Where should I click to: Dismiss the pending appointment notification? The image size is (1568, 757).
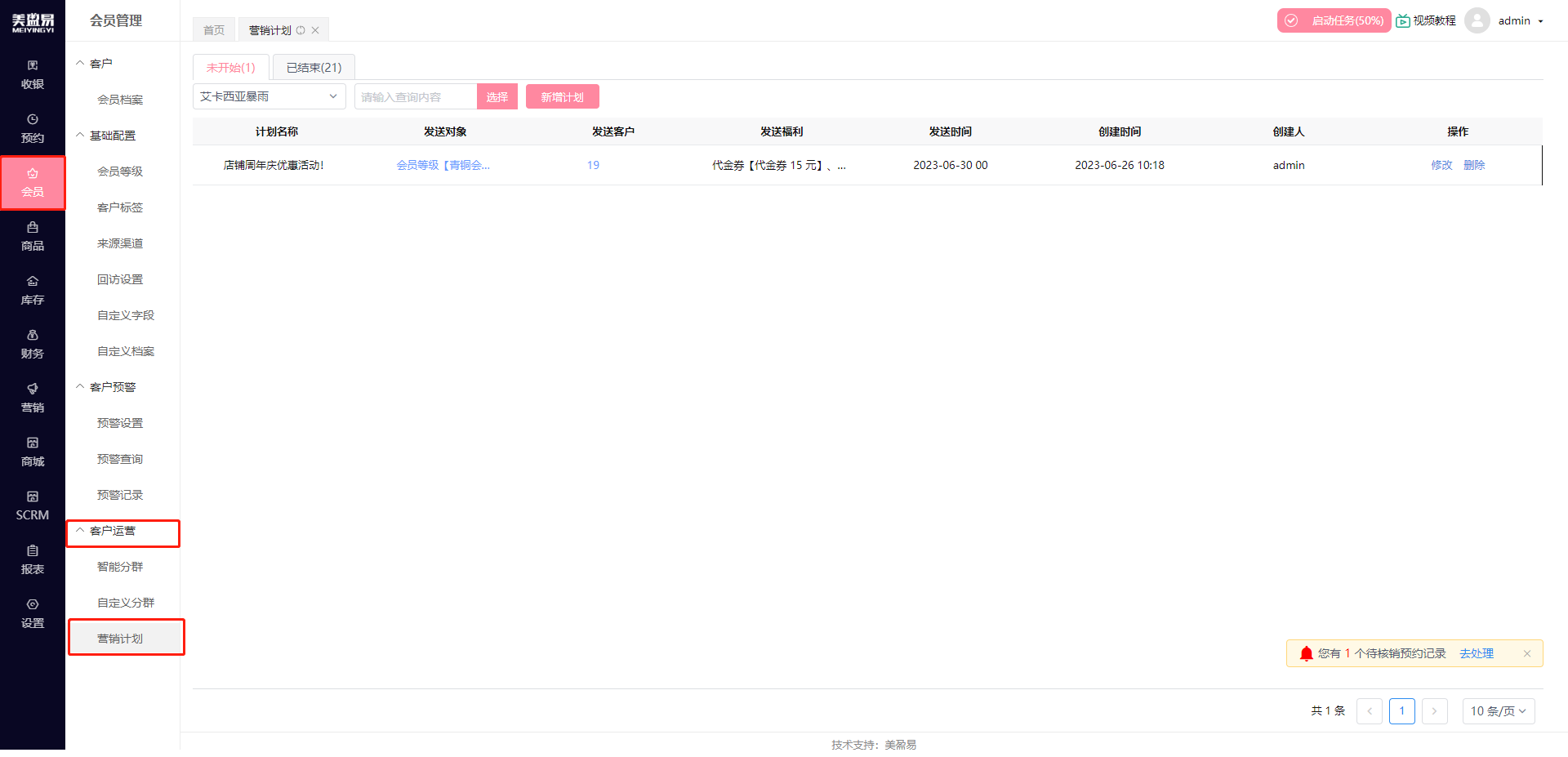[x=1526, y=653]
